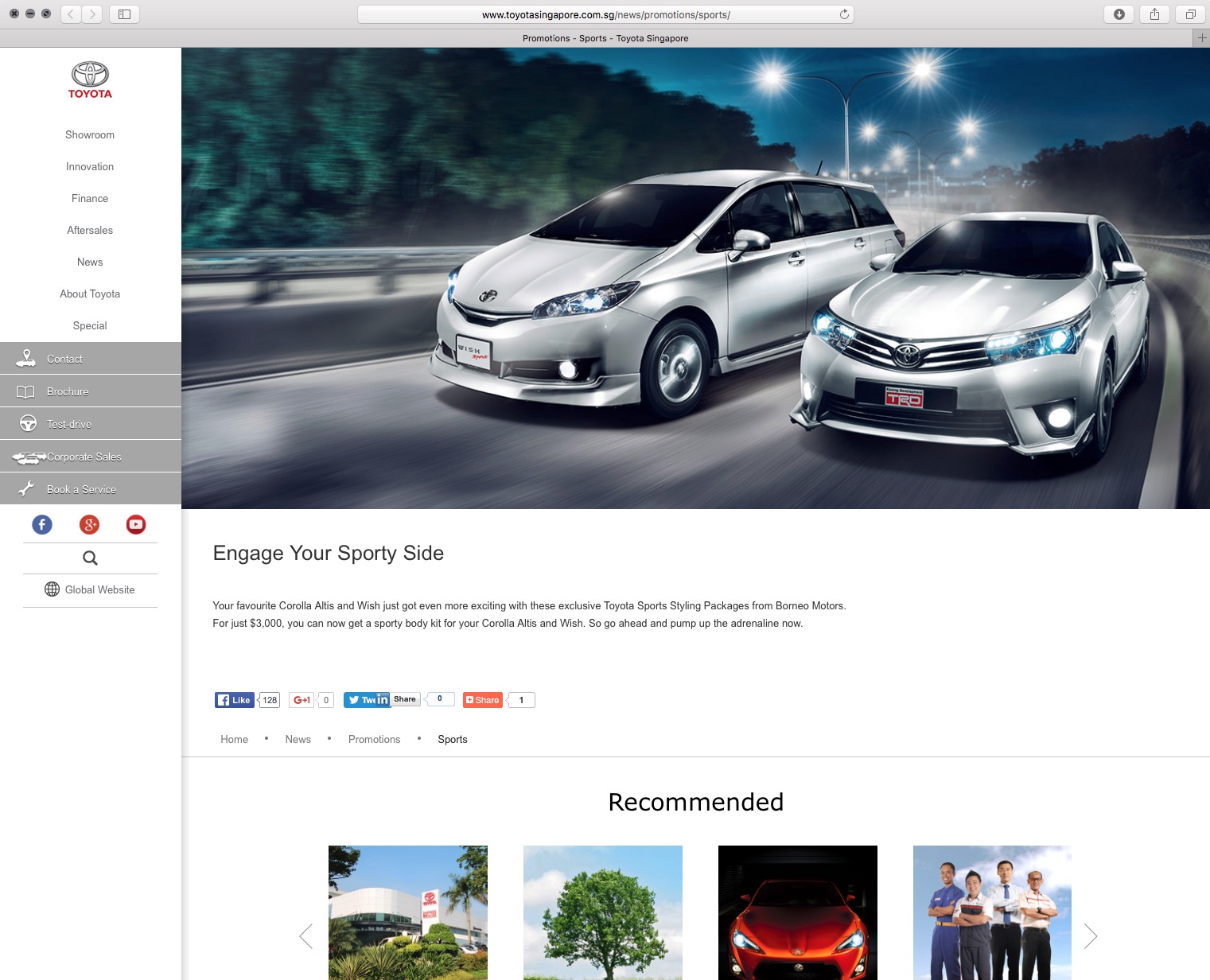
Task: Open the green tree thumbnail
Action: coord(603,912)
